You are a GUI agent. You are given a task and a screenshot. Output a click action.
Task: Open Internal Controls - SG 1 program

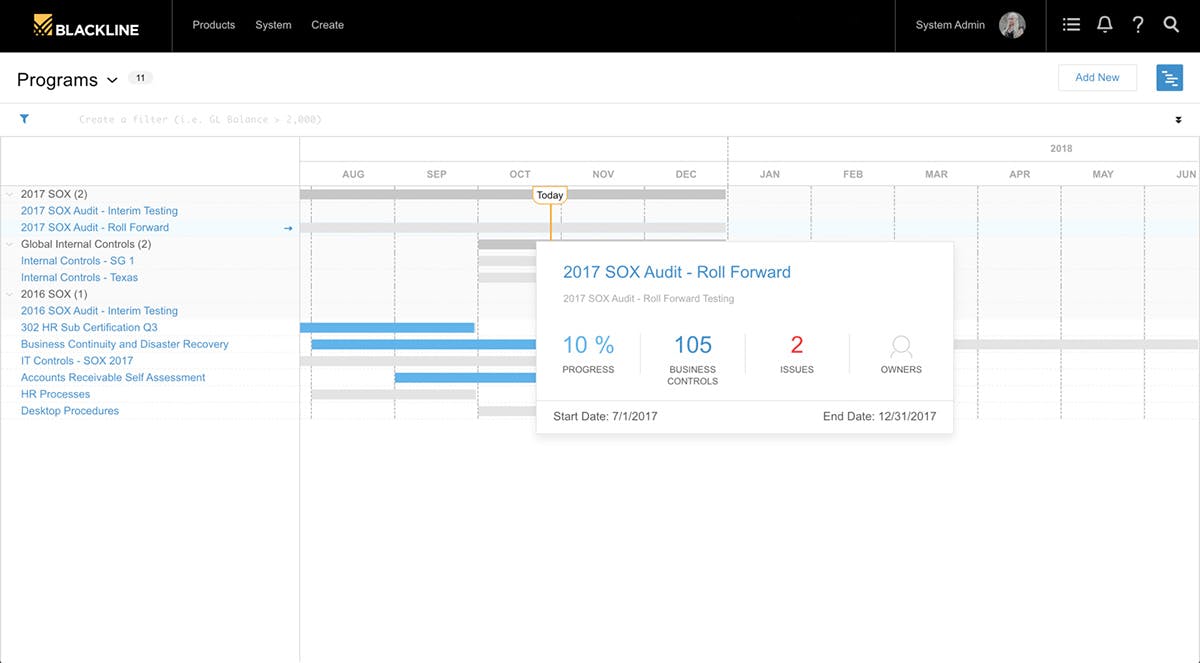click(78, 261)
